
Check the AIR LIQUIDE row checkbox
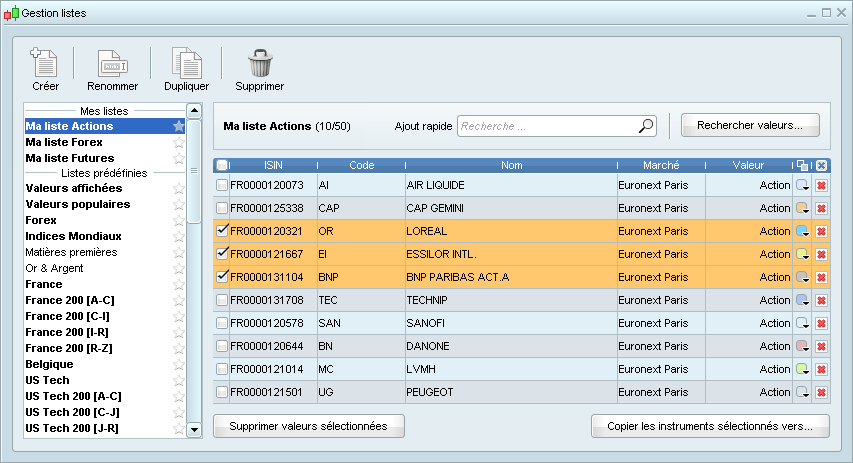click(x=222, y=185)
